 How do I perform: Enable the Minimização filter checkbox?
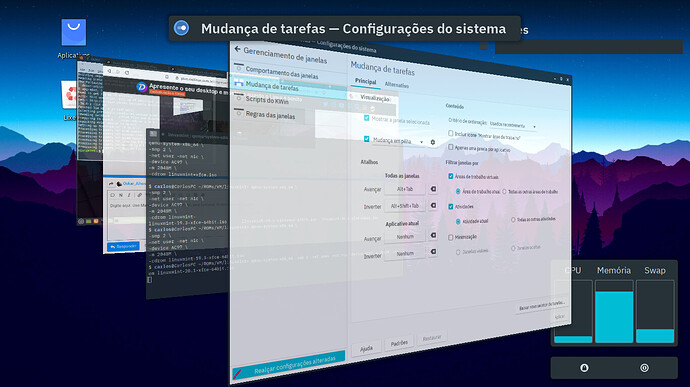451,237
